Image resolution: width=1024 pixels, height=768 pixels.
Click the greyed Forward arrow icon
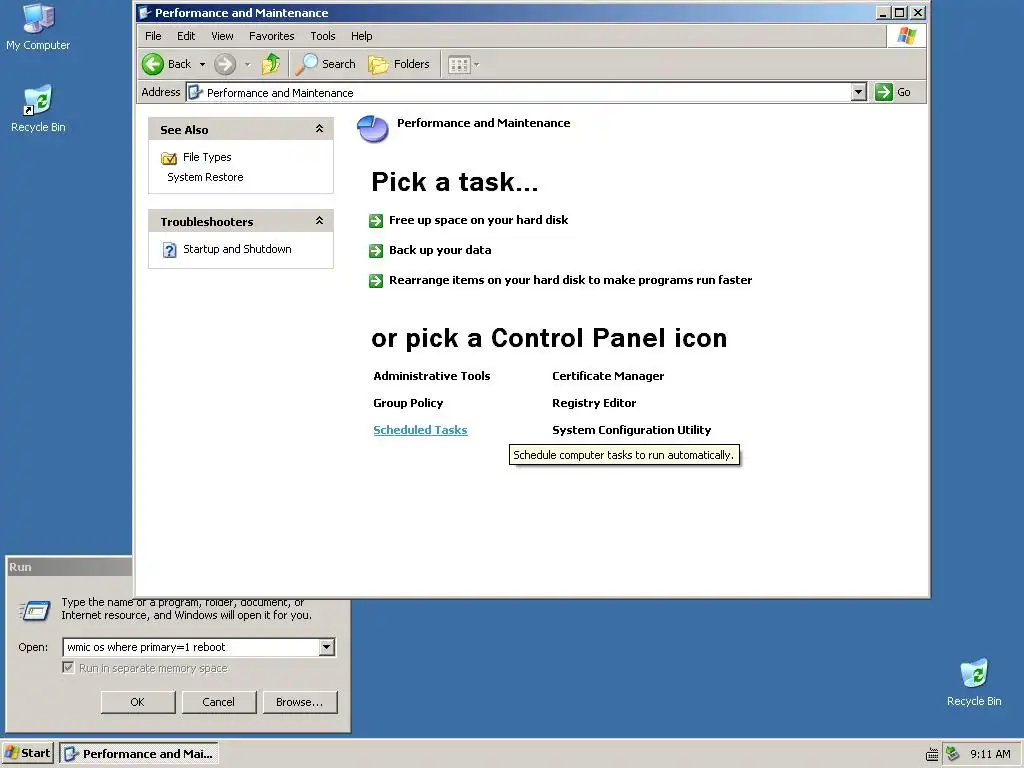pos(225,64)
